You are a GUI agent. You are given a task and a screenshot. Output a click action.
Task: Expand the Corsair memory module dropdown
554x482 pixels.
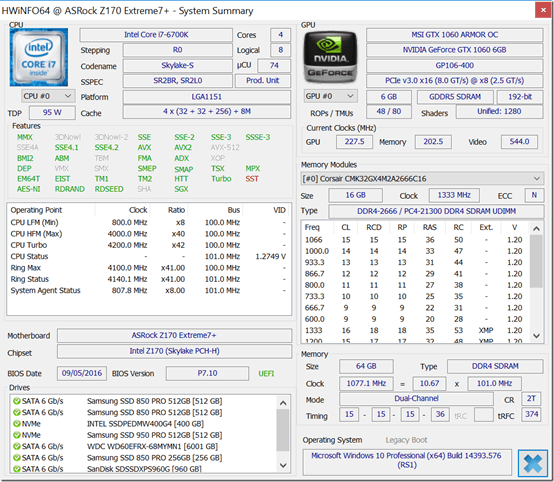click(422, 179)
